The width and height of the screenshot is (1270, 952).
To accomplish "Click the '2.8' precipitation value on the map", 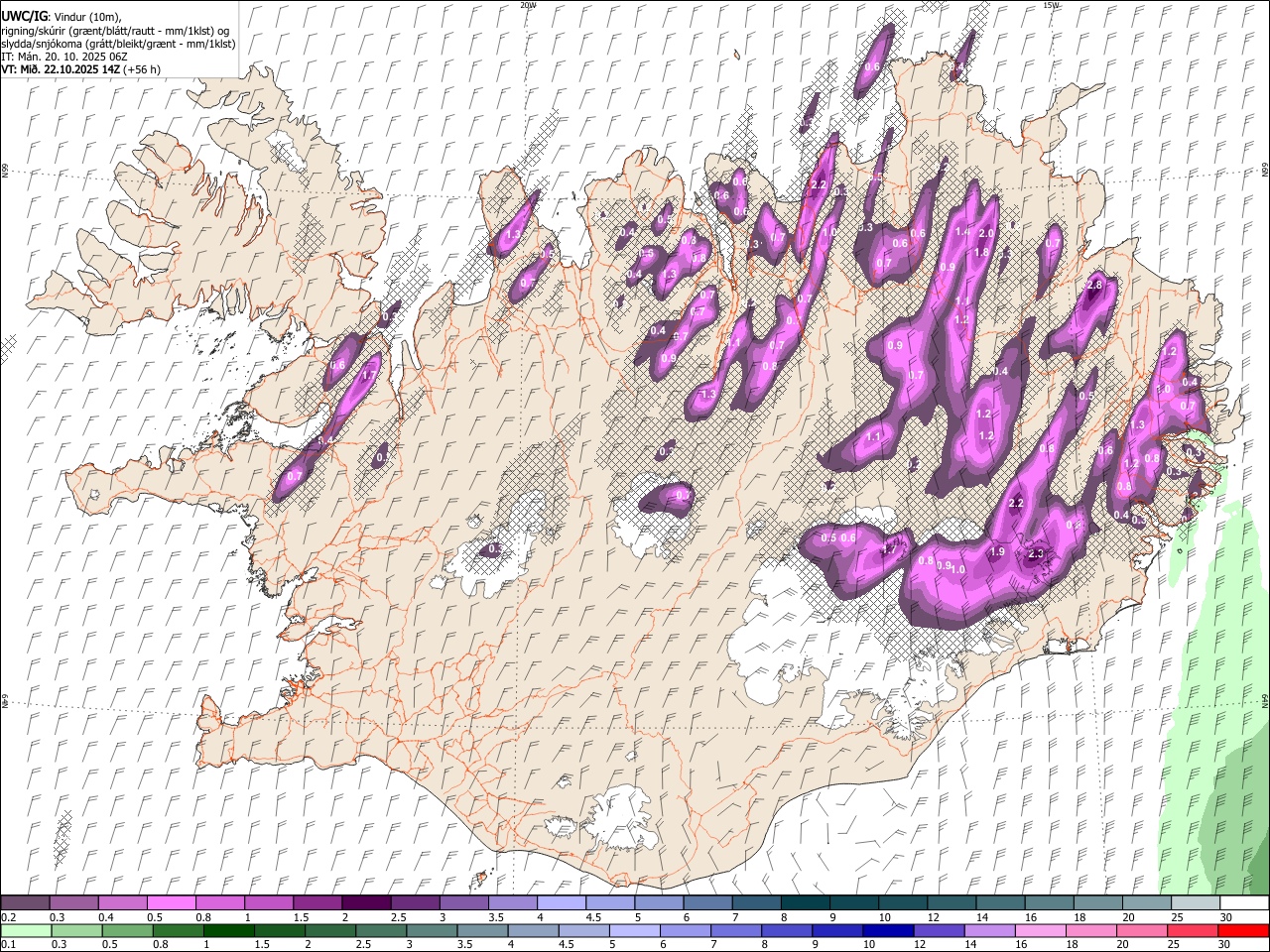I will click(1094, 286).
